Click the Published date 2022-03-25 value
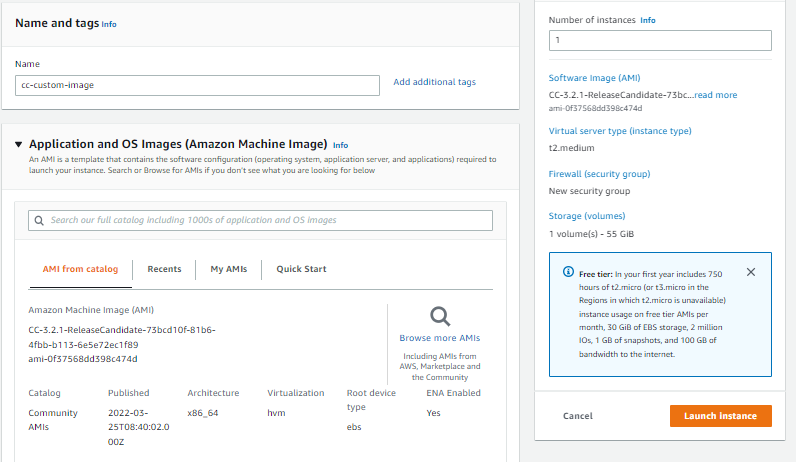The width and height of the screenshot is (796, 462). point(139,427)
